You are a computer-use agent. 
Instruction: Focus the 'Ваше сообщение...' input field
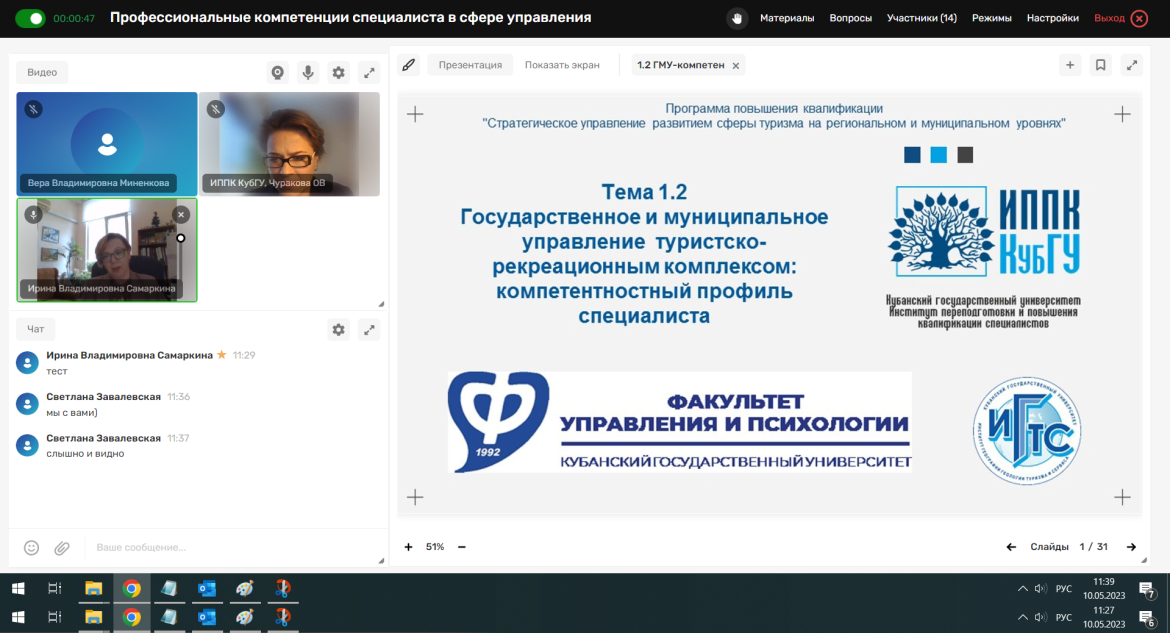(231, 547)
